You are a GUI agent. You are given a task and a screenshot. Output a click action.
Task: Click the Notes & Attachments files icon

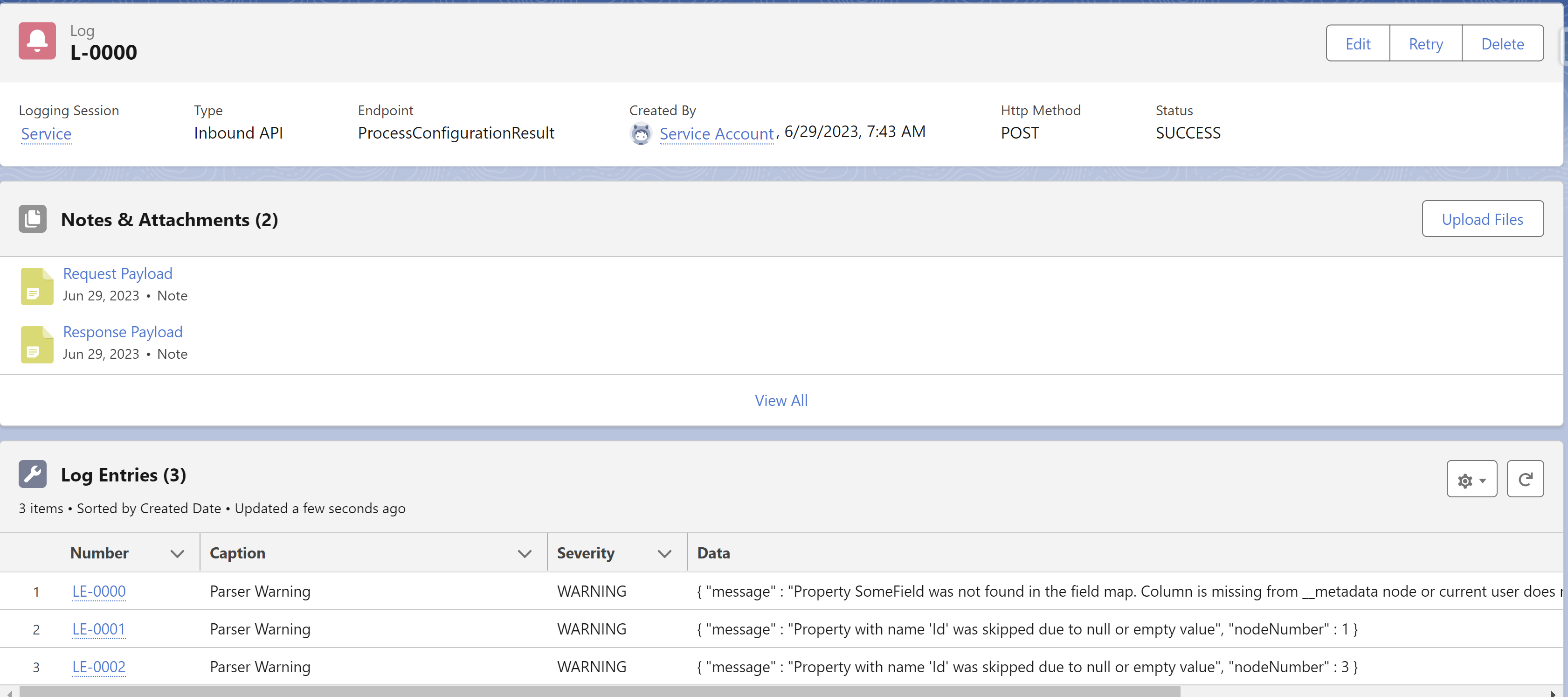32,219
